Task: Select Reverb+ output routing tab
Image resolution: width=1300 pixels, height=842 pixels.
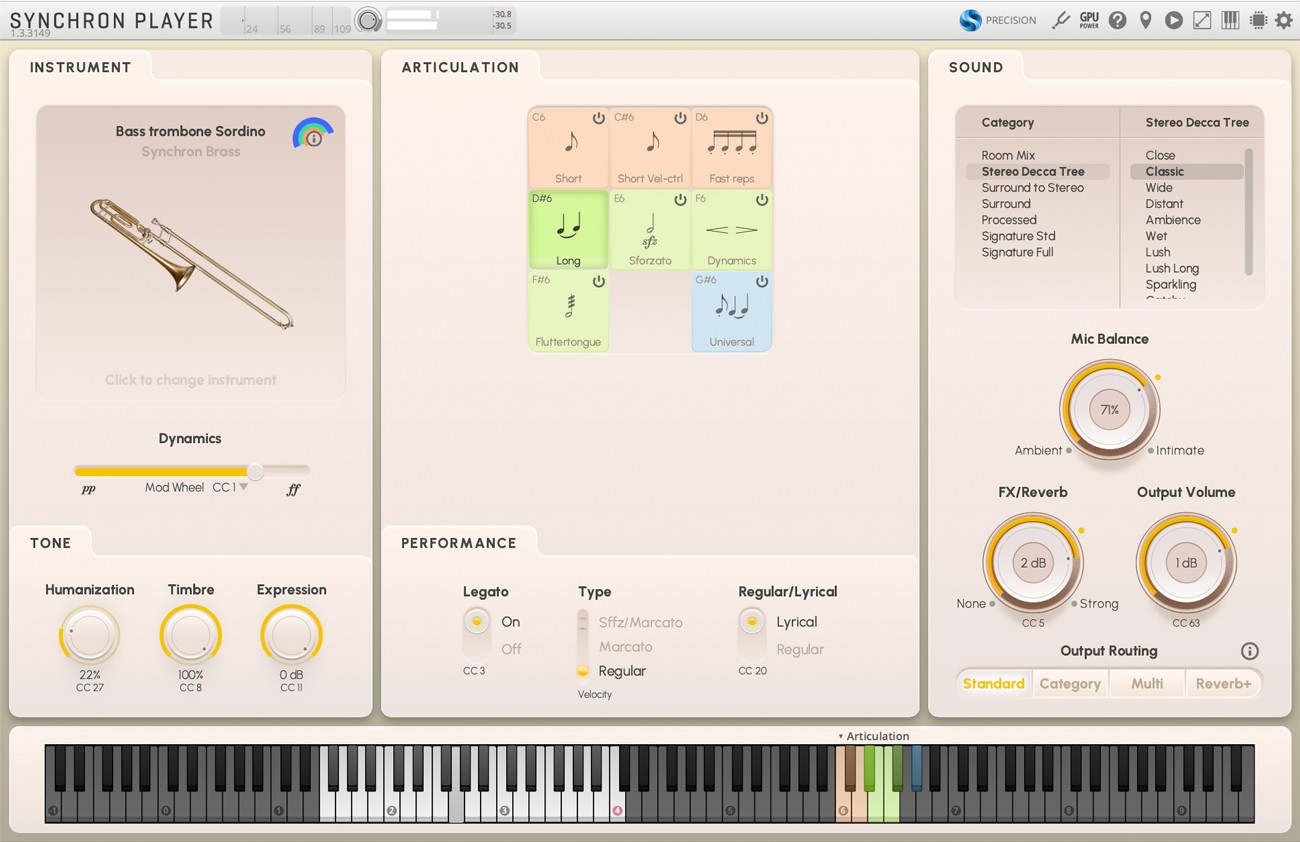Action: (x=1223, y=684)
